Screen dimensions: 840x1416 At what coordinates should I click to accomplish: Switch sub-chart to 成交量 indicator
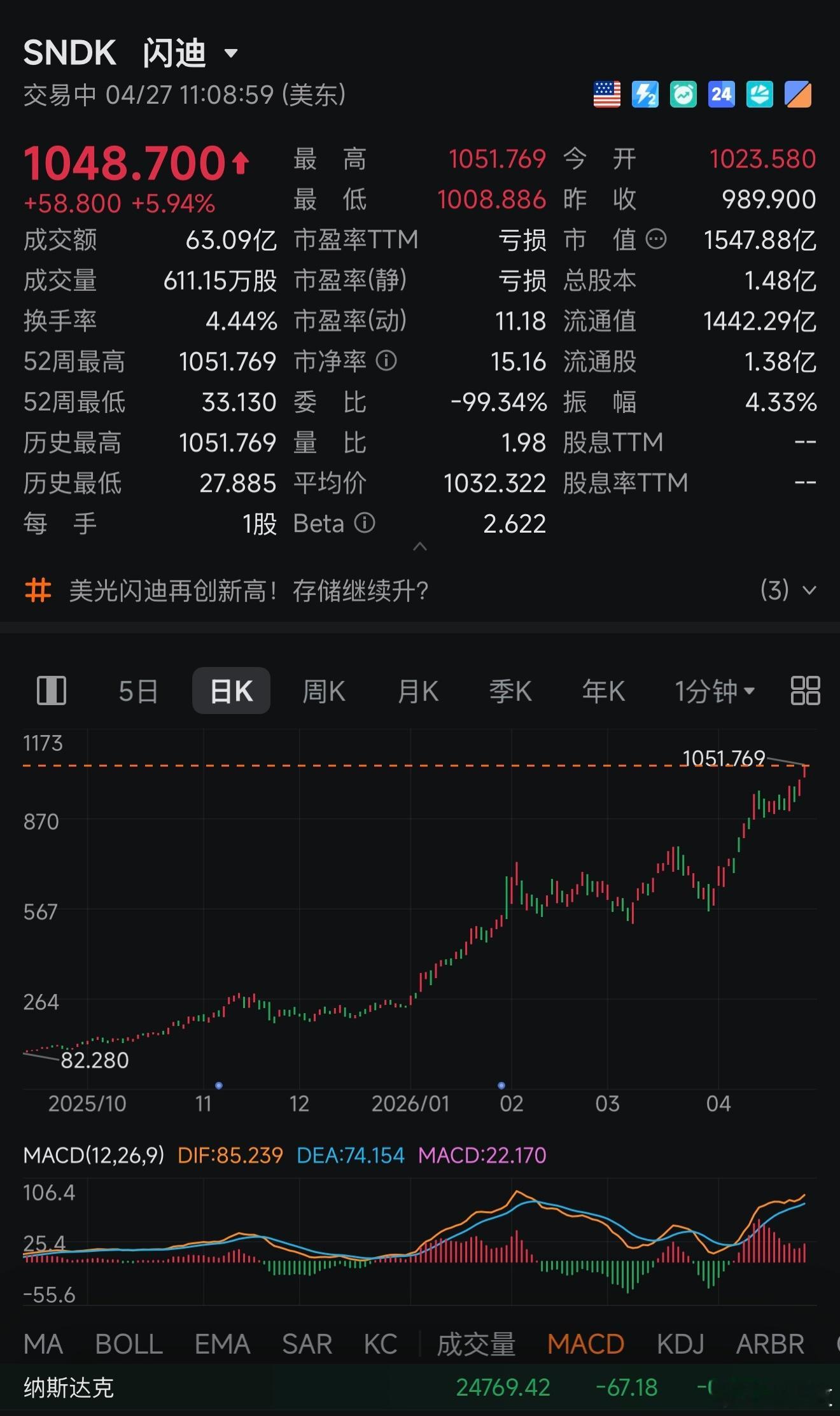click(x=476, y=1343)
